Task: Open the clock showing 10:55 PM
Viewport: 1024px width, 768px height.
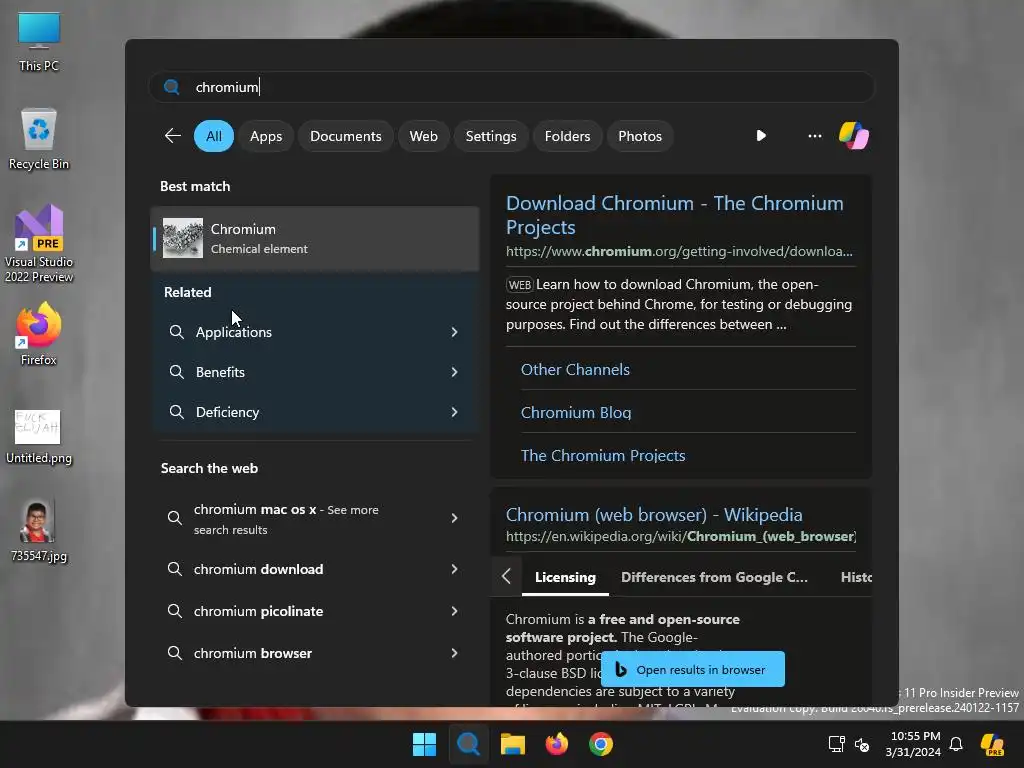Action: click(913, 744)
